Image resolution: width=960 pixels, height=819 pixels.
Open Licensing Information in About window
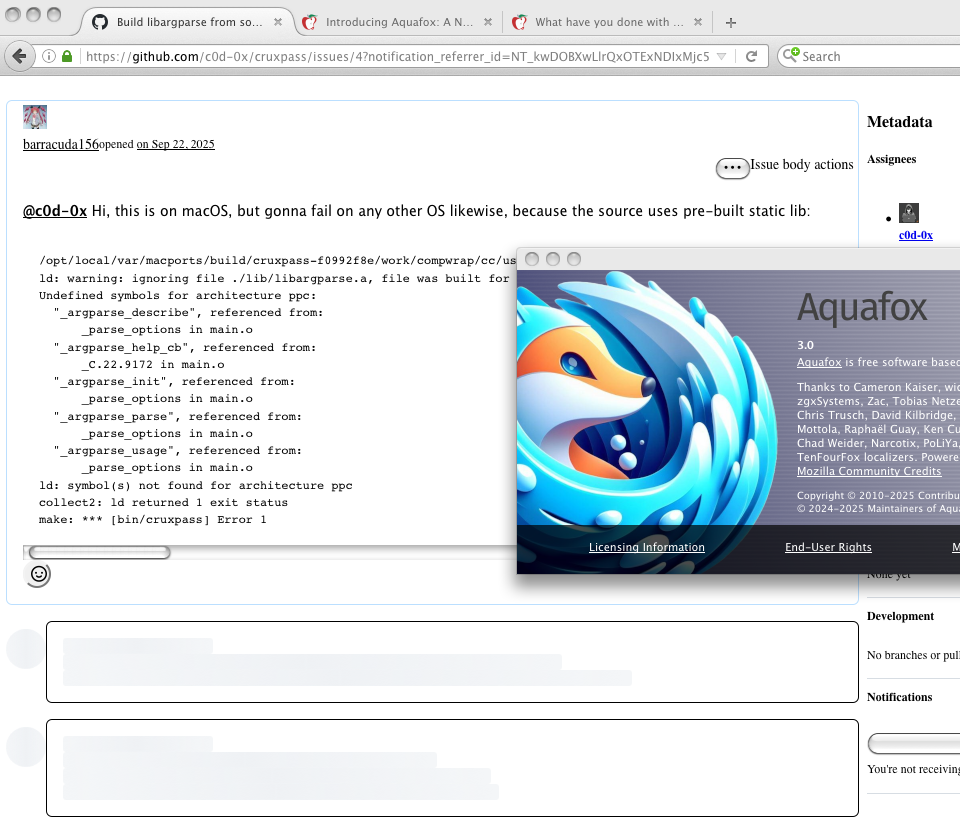(x=647, y=547)
